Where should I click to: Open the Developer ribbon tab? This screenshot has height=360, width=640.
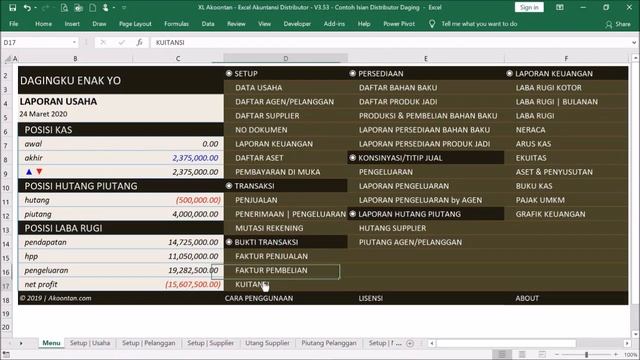297,24
